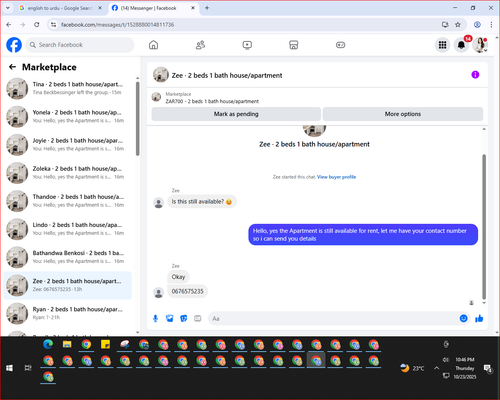The height and width of the screenshot is (400, 500).
Task: Open the tab search dropdown arrow
Action: [8, 8]
